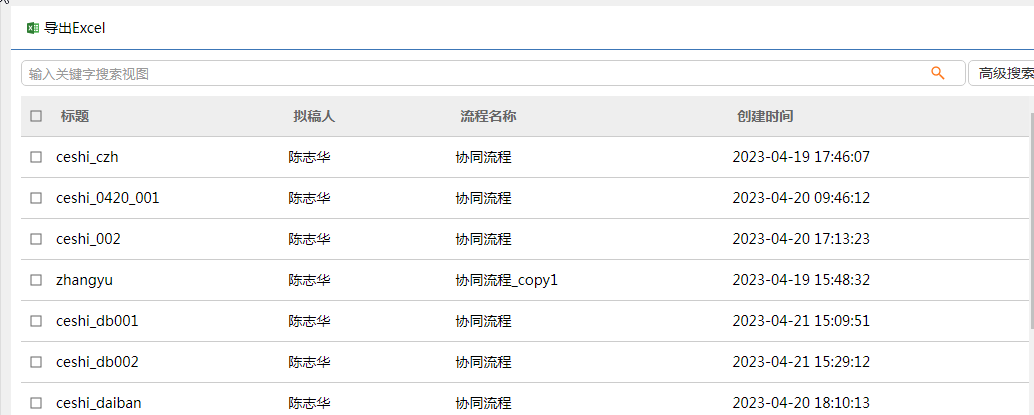Sort by 创建时间 column header

coord(765,116)
